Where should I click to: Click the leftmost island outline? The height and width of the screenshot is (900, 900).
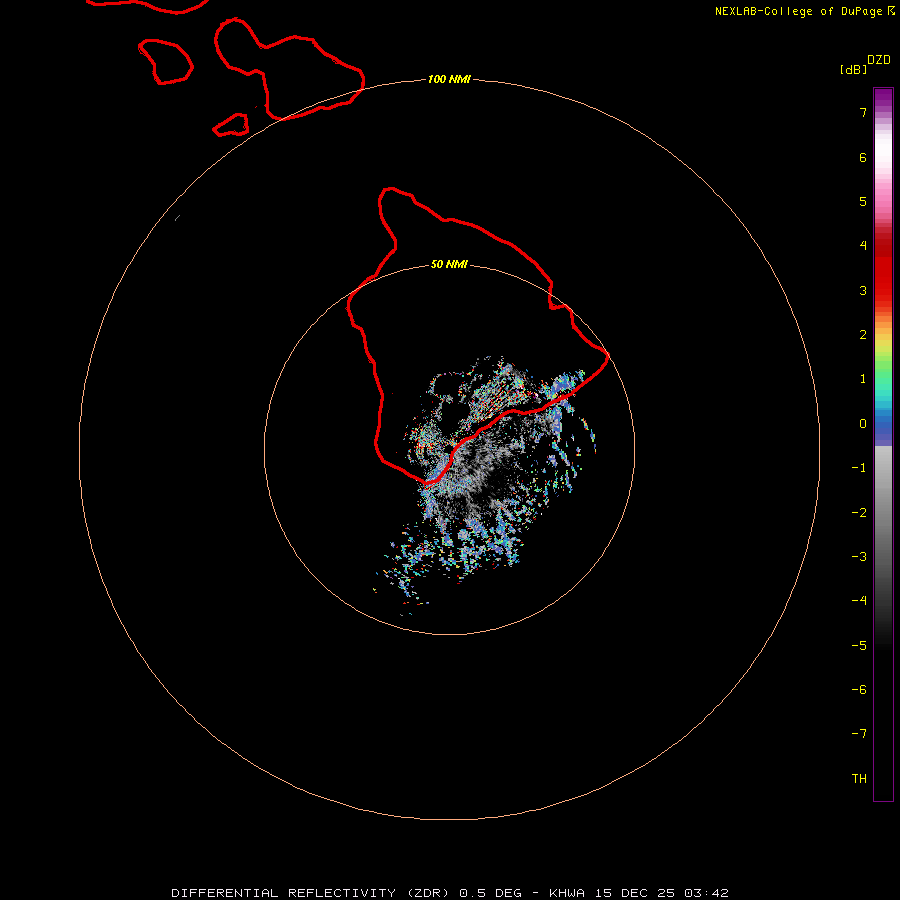[x=166, y=62]
